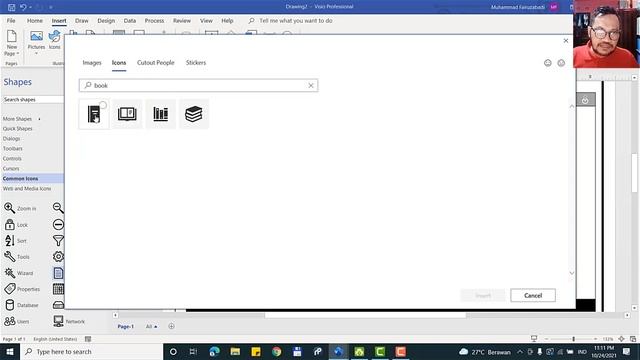Click the Icons ribbon button
The image size is (640, 360).
coord(54,40)
